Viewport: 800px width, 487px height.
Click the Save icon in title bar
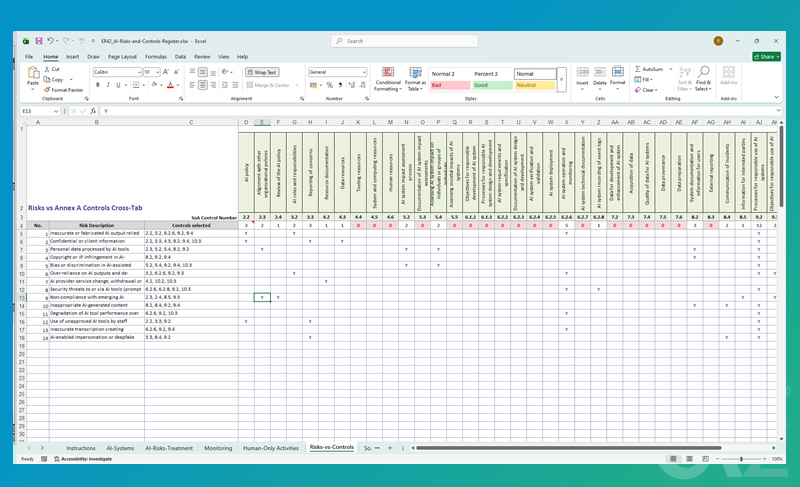[x=38, y=41]
